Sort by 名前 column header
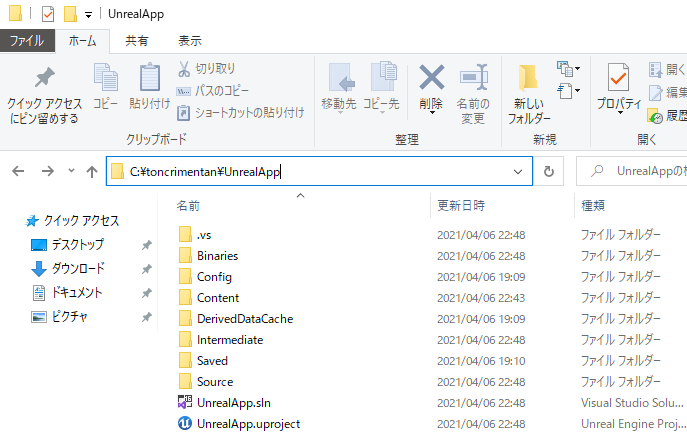The image size is (687, 433). pyautogui.click(x=188, y=206)
